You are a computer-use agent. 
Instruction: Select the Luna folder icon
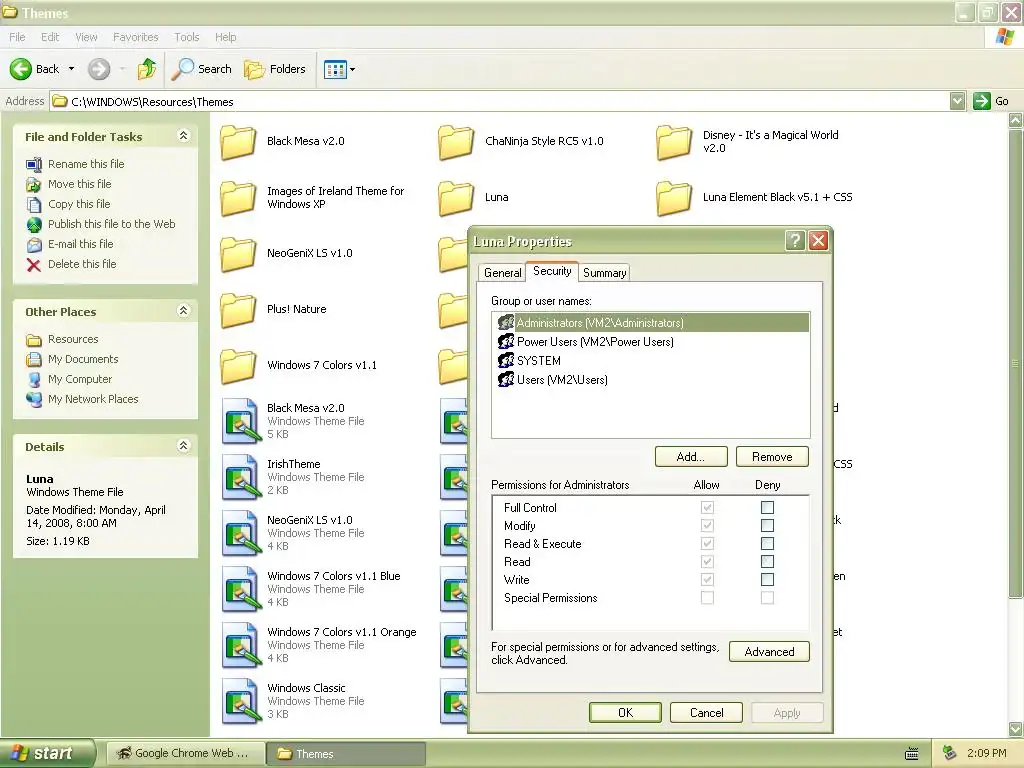click(456, 198)
